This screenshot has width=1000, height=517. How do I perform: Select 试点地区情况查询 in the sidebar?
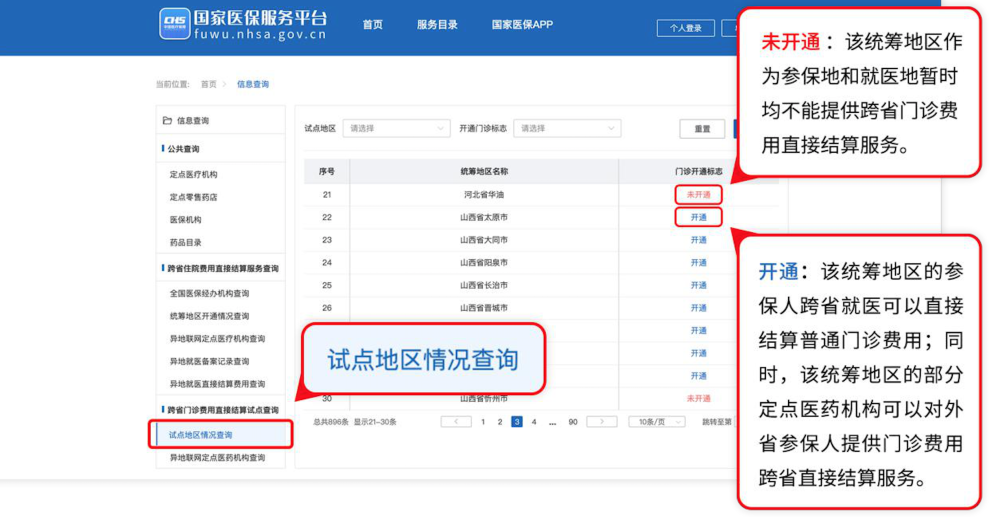tap(201, 435)
